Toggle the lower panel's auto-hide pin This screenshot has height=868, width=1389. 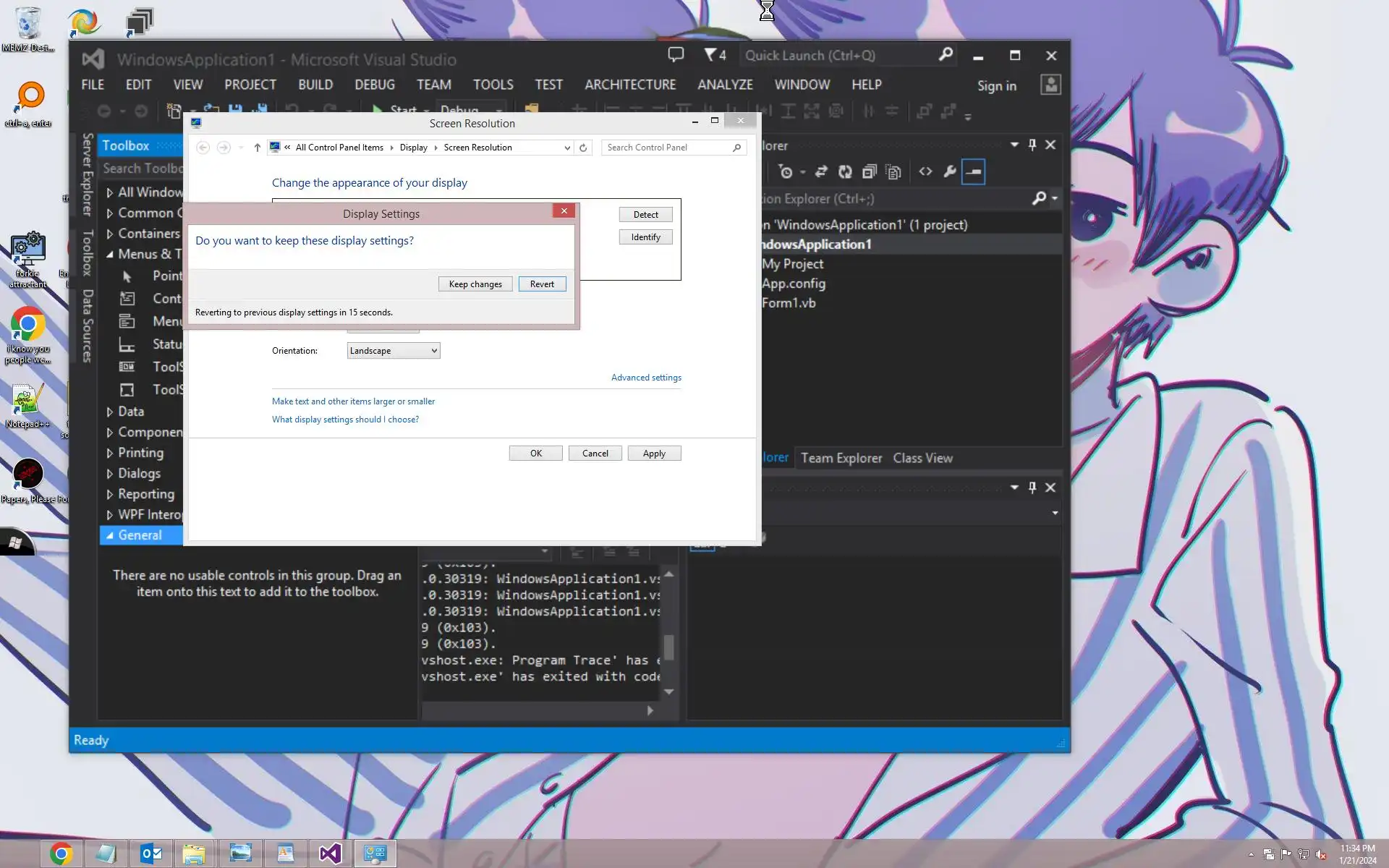1032,488
